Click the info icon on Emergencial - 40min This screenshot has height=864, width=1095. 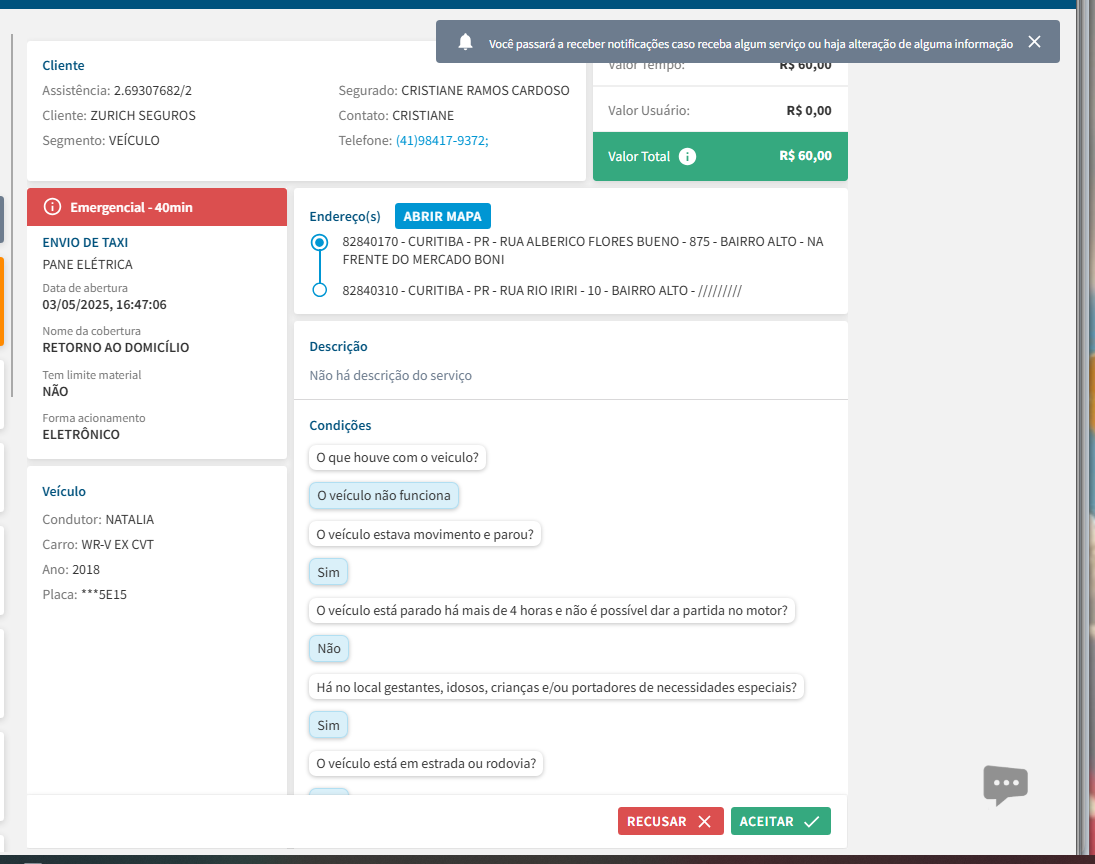pos(52,207)
